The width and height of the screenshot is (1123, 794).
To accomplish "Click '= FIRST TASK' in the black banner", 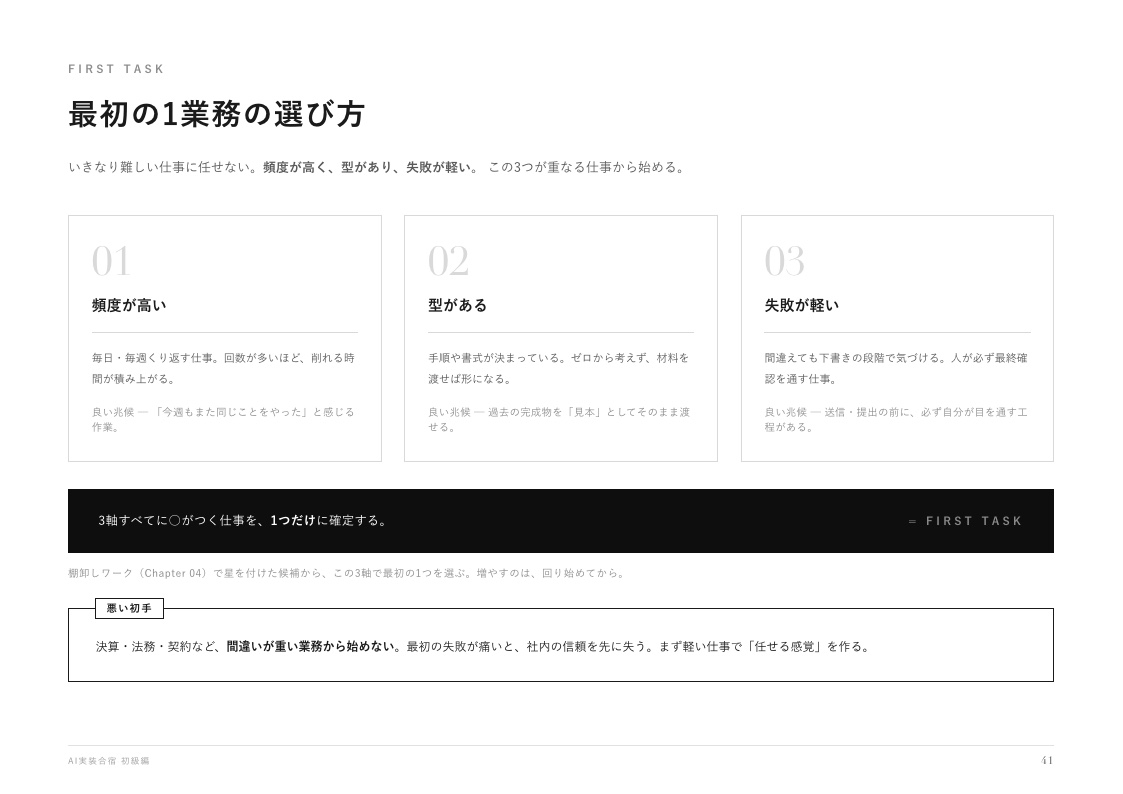I will 965,521.
